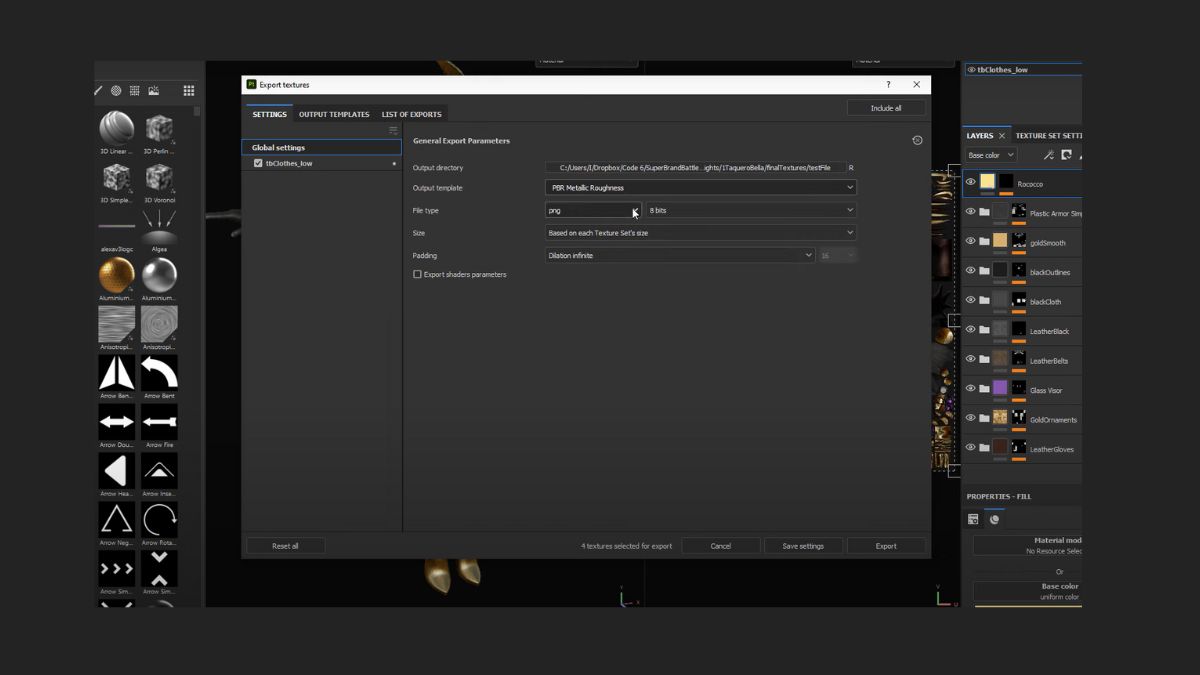Screen dimensions: 1200x675
Task: Select the Arrow Double alpha icon
Action: (x=116, y=421)
